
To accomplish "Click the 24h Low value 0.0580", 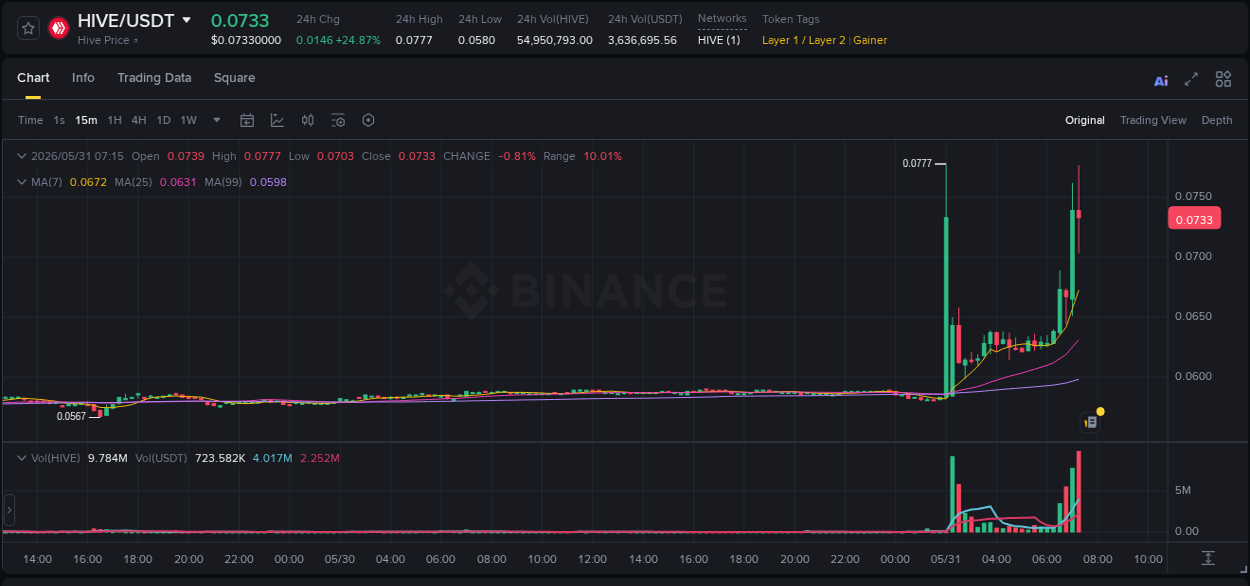I will click(x=476, y=40).
